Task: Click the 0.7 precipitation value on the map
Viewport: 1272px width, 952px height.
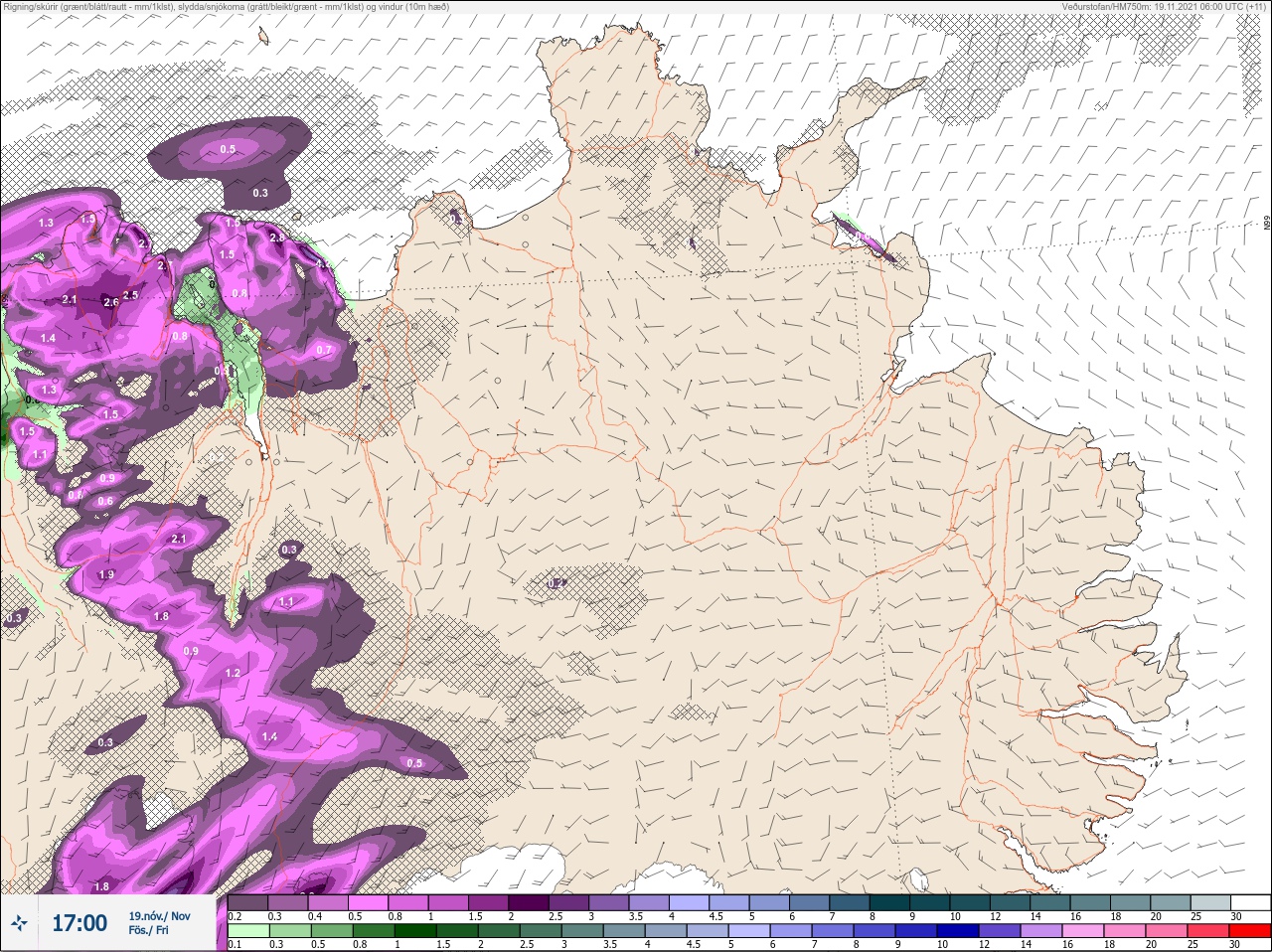Action: coord(324,350)
